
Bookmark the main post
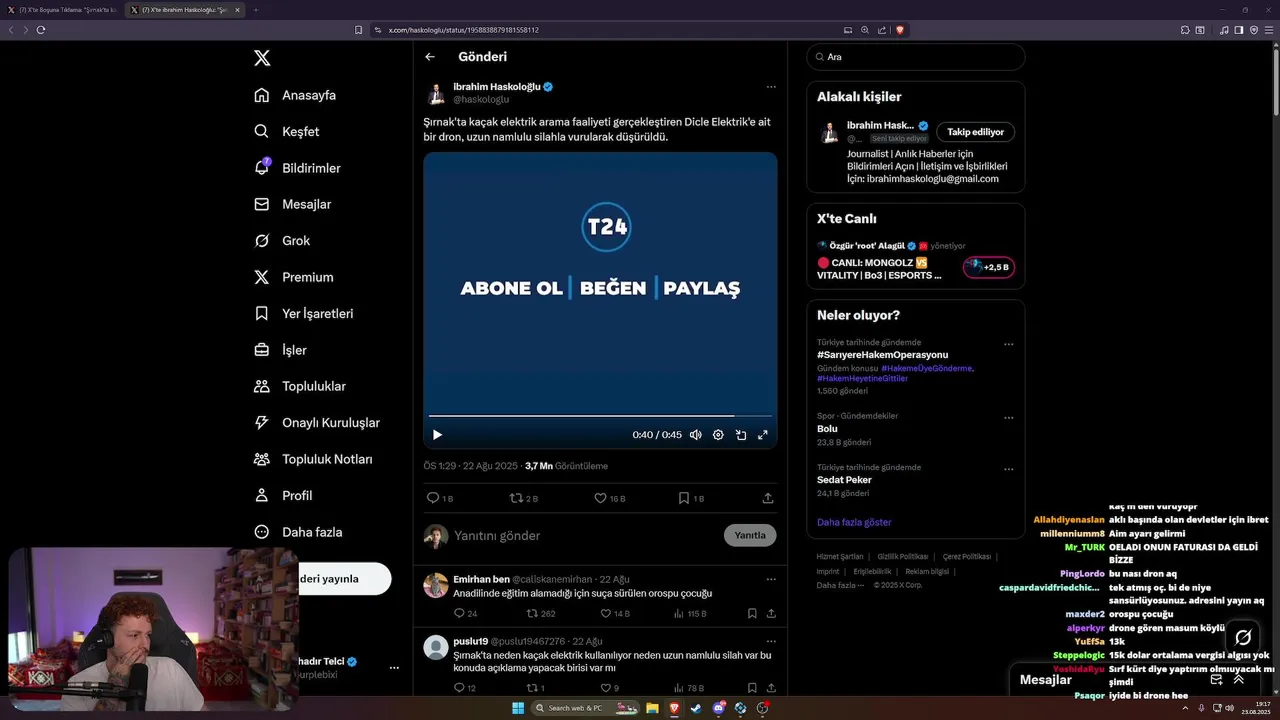point(691,498)
